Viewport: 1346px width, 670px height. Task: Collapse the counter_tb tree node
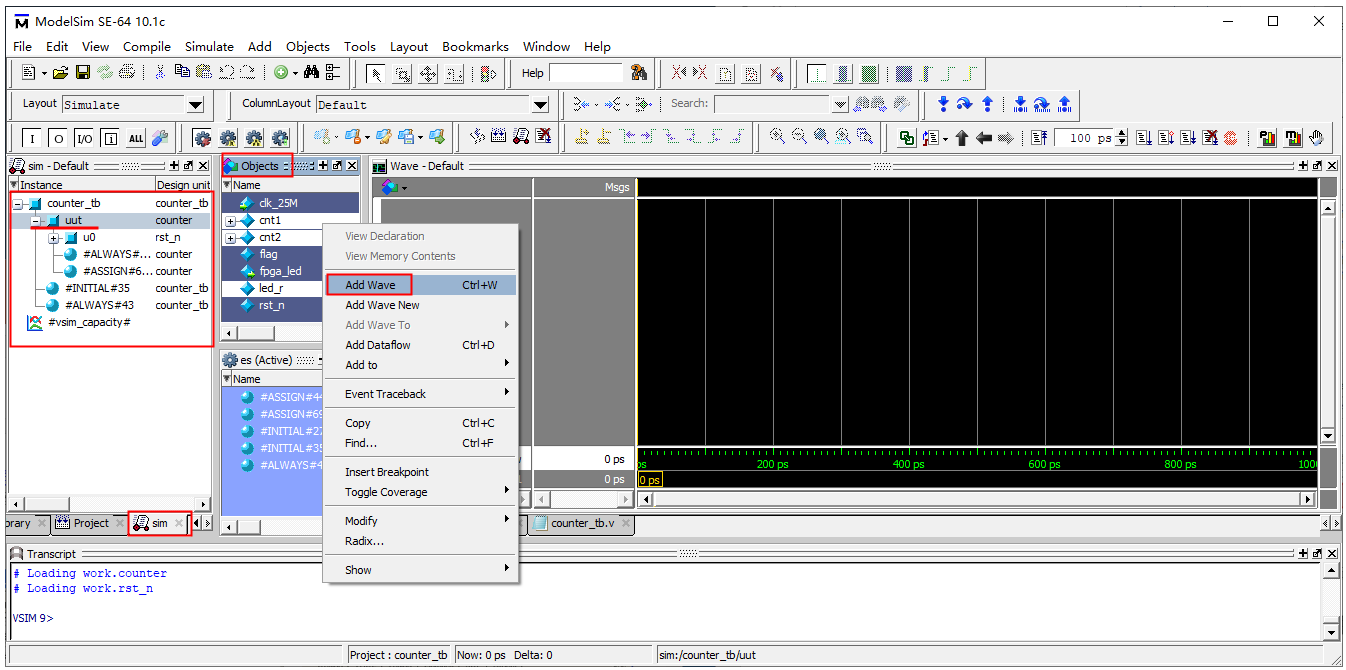(17, 204)
